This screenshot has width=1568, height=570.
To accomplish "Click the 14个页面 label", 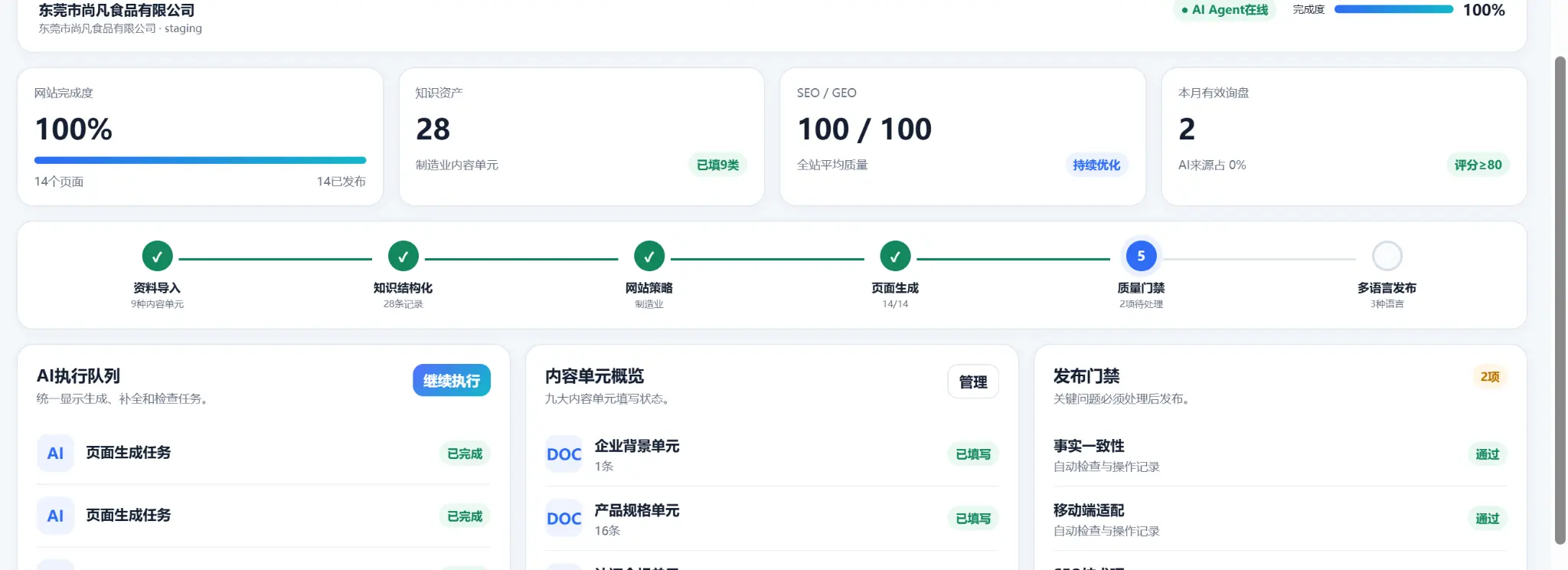I will pyautogui.click(x=59, y=182).
